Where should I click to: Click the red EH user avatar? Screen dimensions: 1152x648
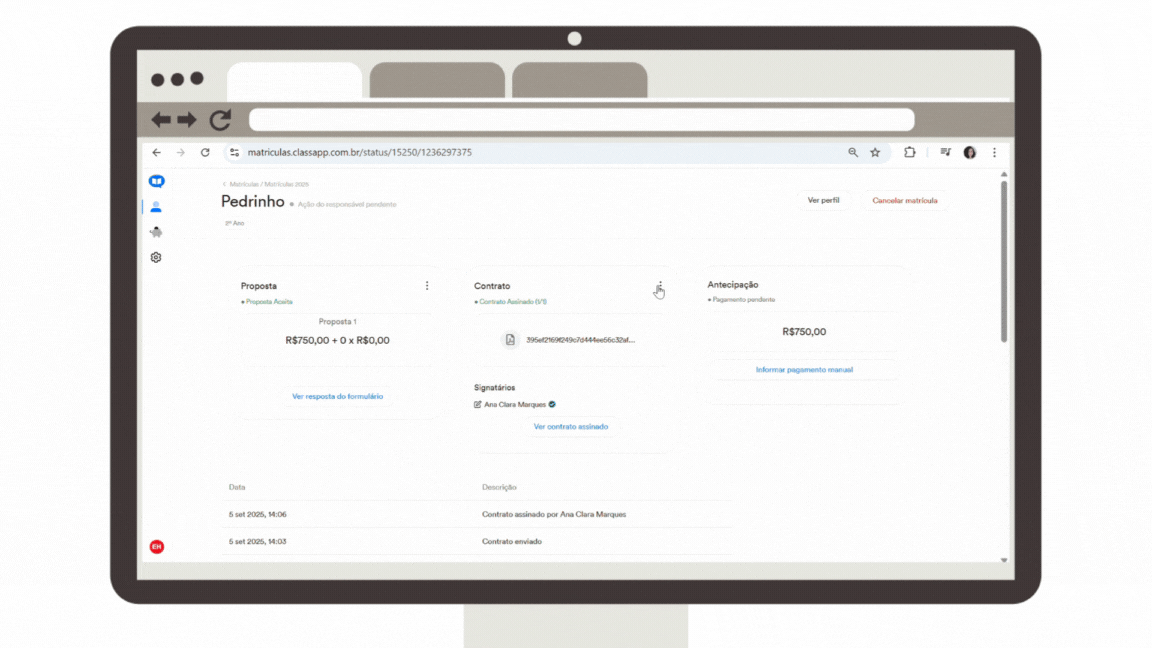point(156,547)
